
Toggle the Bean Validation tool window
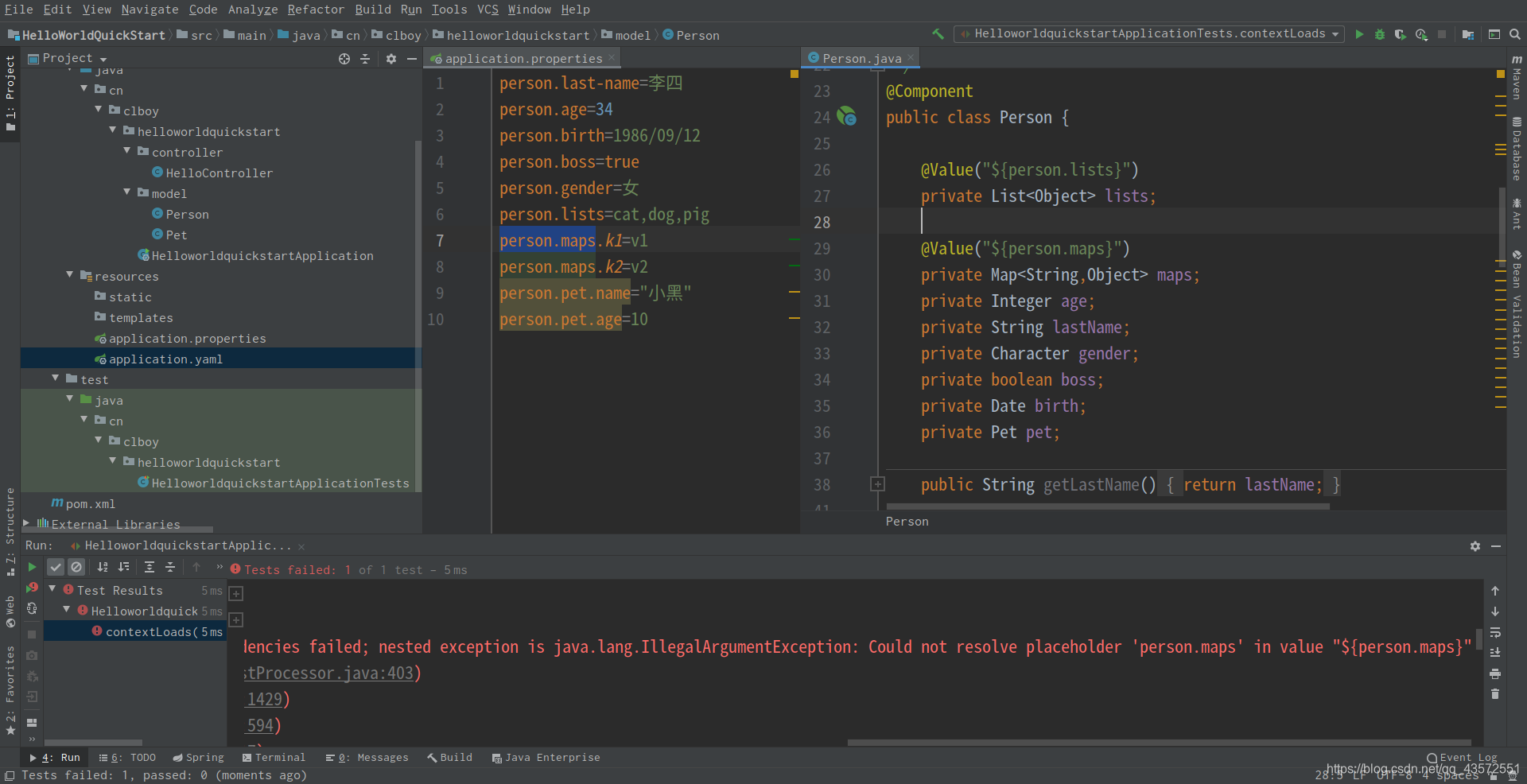[1517, 304]
